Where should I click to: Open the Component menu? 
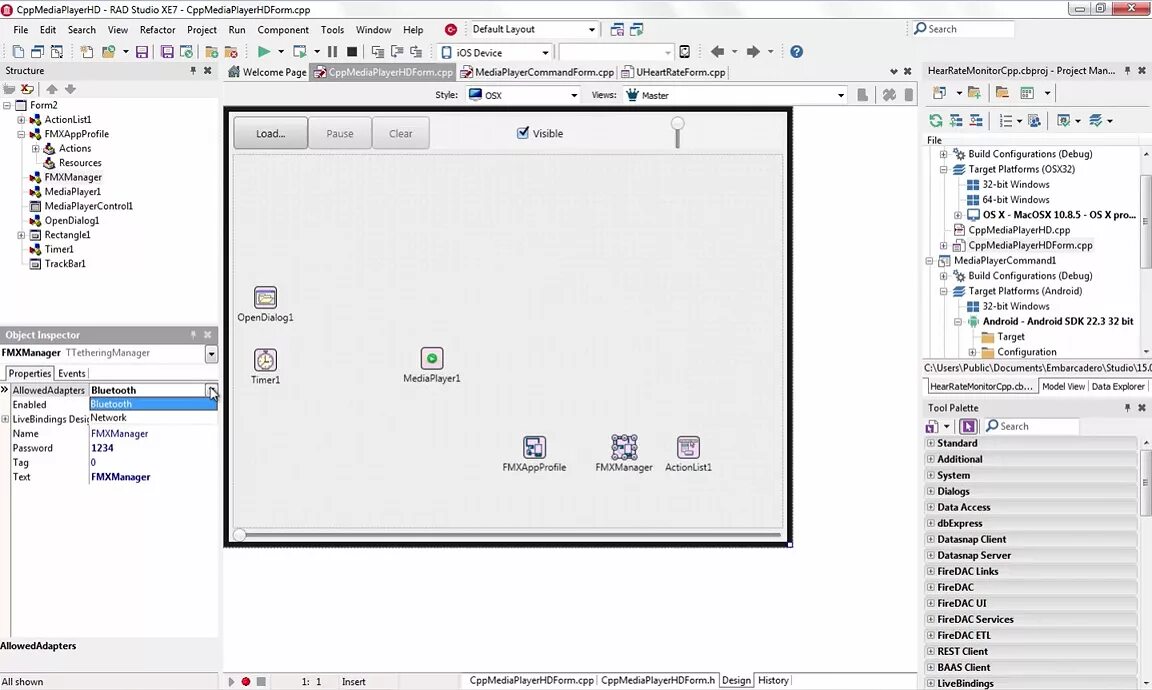pos(283,29)
